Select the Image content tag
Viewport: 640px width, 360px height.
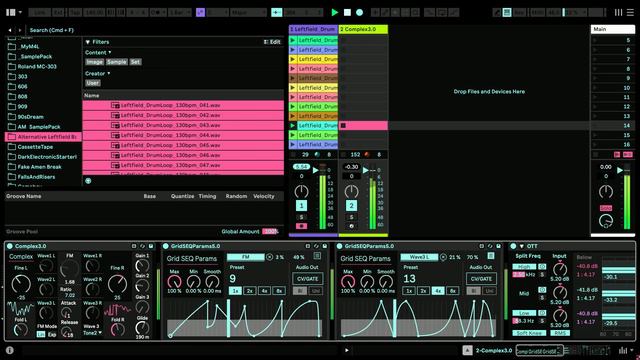coord(94,62)
